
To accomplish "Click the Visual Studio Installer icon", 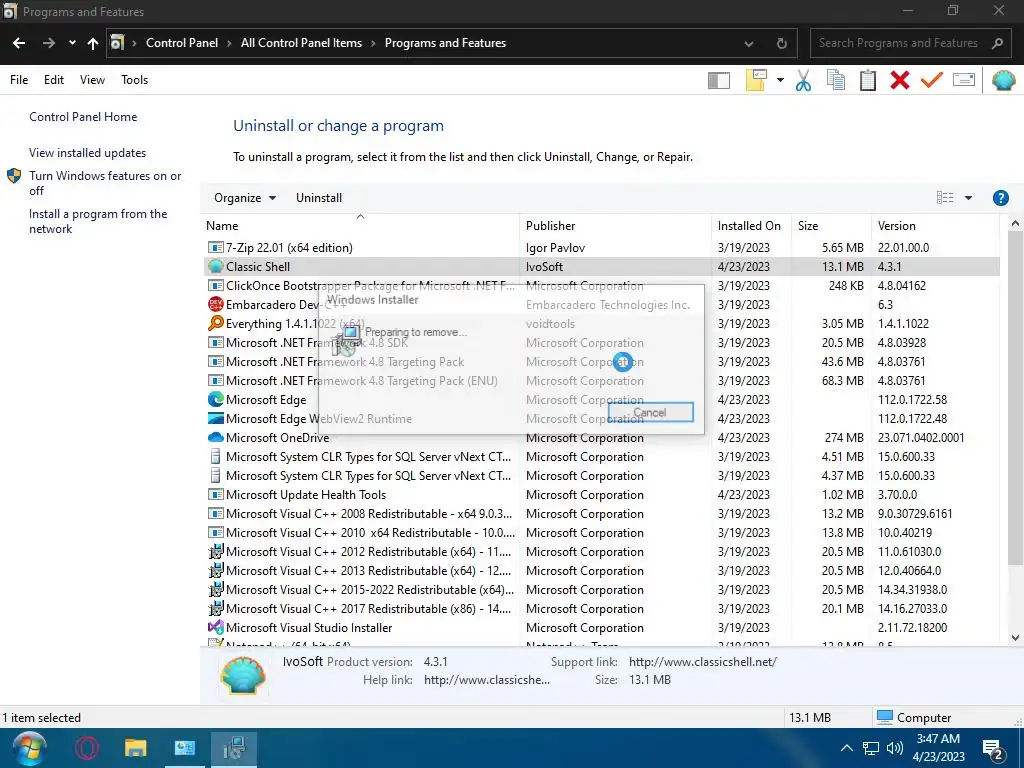I will point(215,627).
